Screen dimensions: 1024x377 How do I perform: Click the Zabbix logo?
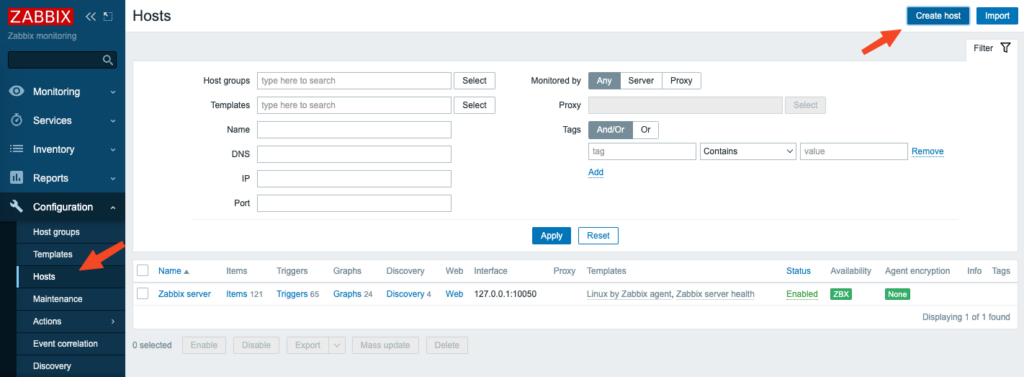point(40,16)
